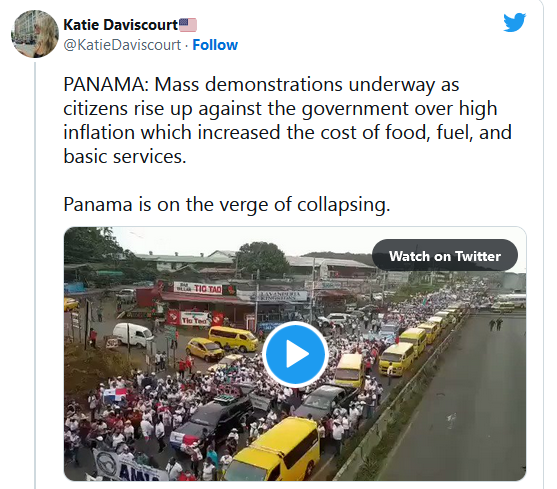
Task: Click the 'verge of collapsing' sentence
Action: (x=227, y=204)
